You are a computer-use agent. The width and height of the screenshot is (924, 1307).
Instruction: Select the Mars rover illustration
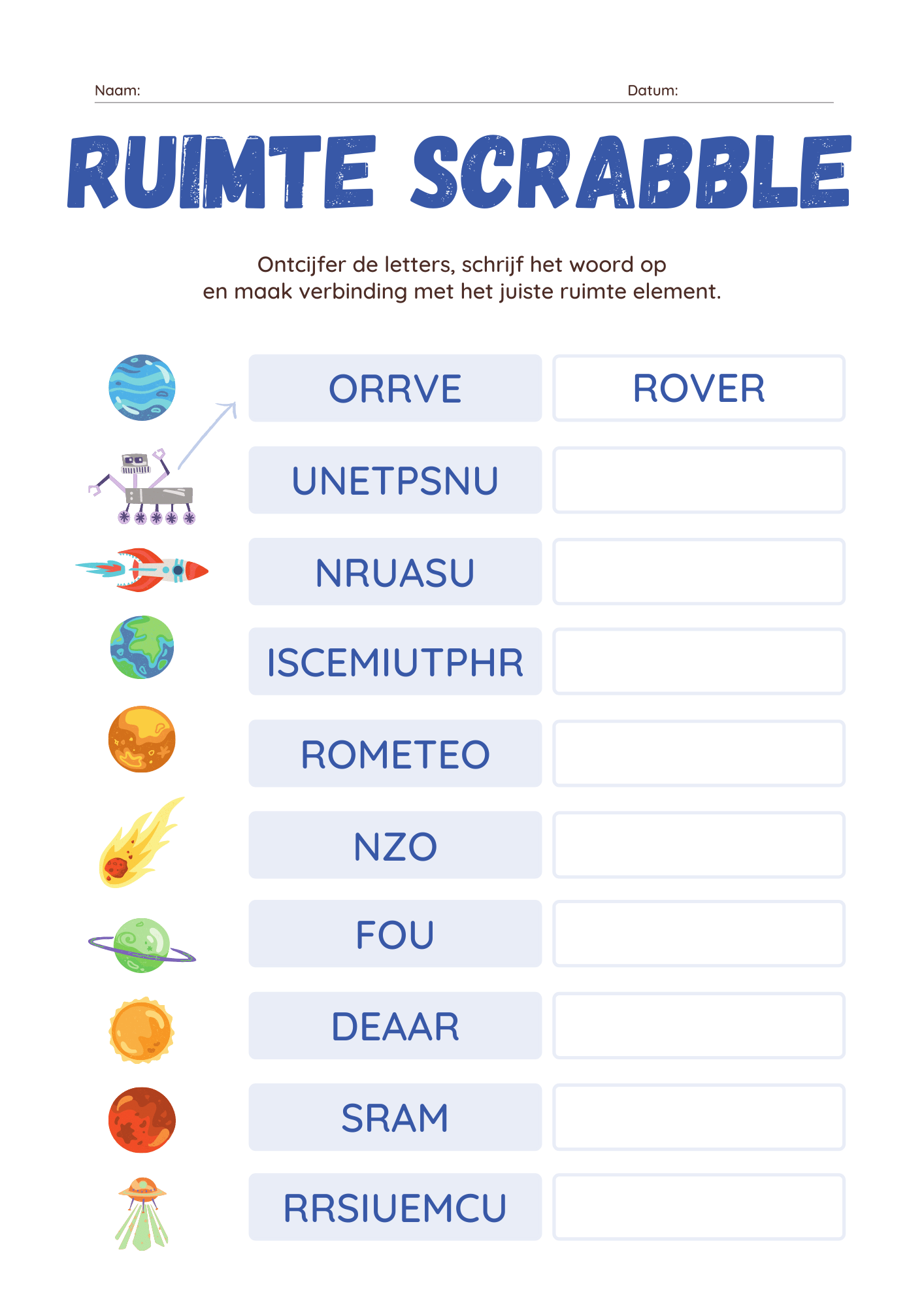[142, 487]
